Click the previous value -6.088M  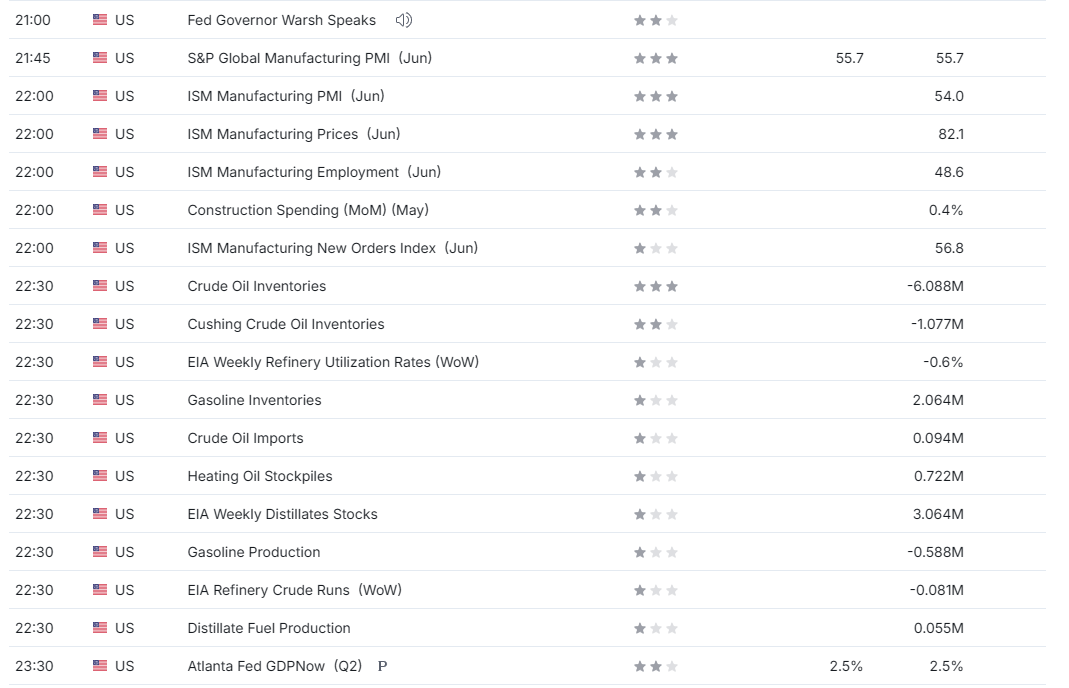click(935, 286)
